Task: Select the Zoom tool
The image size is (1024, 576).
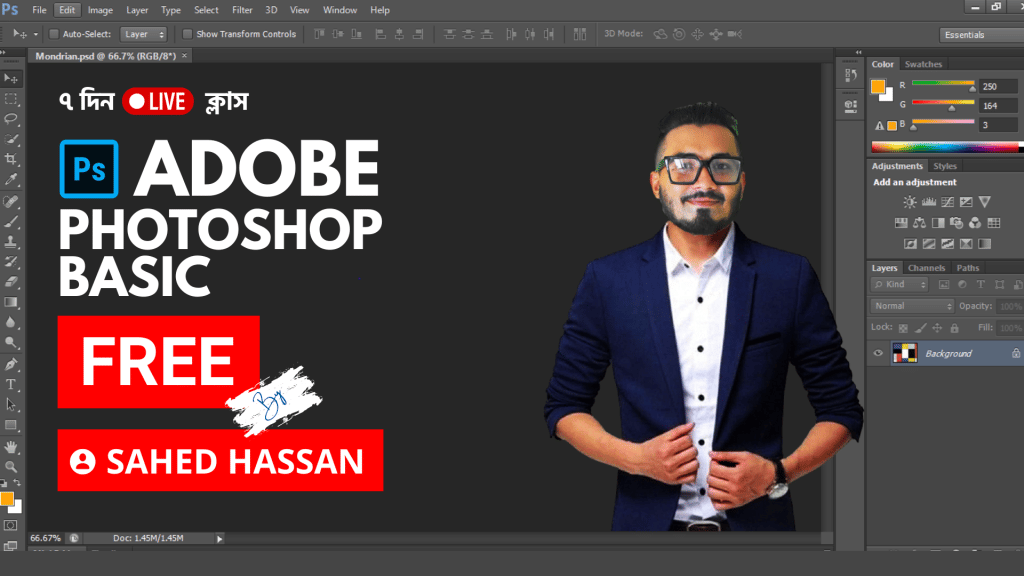Action: (11, 467)
